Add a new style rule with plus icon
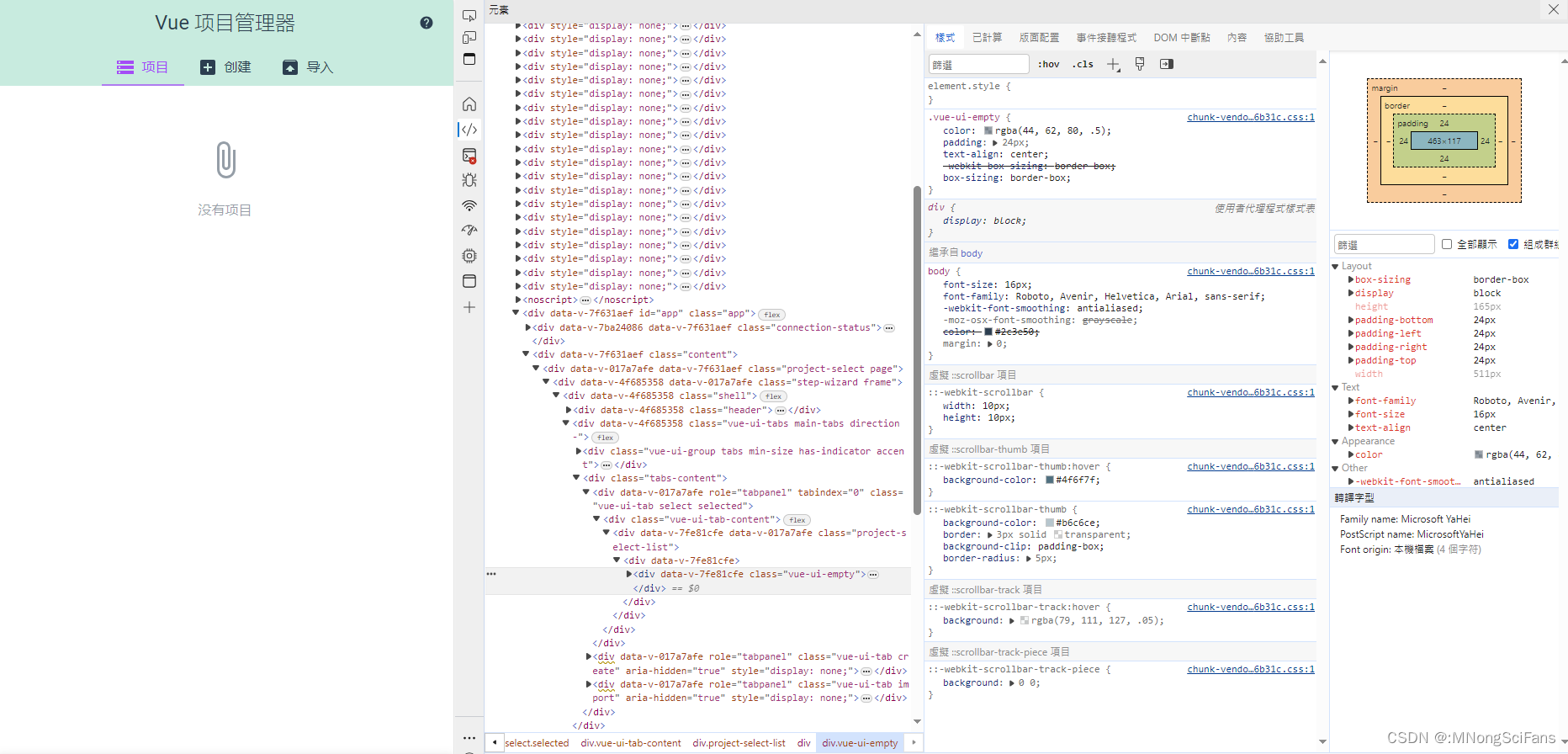 [x=1113, y=65]
